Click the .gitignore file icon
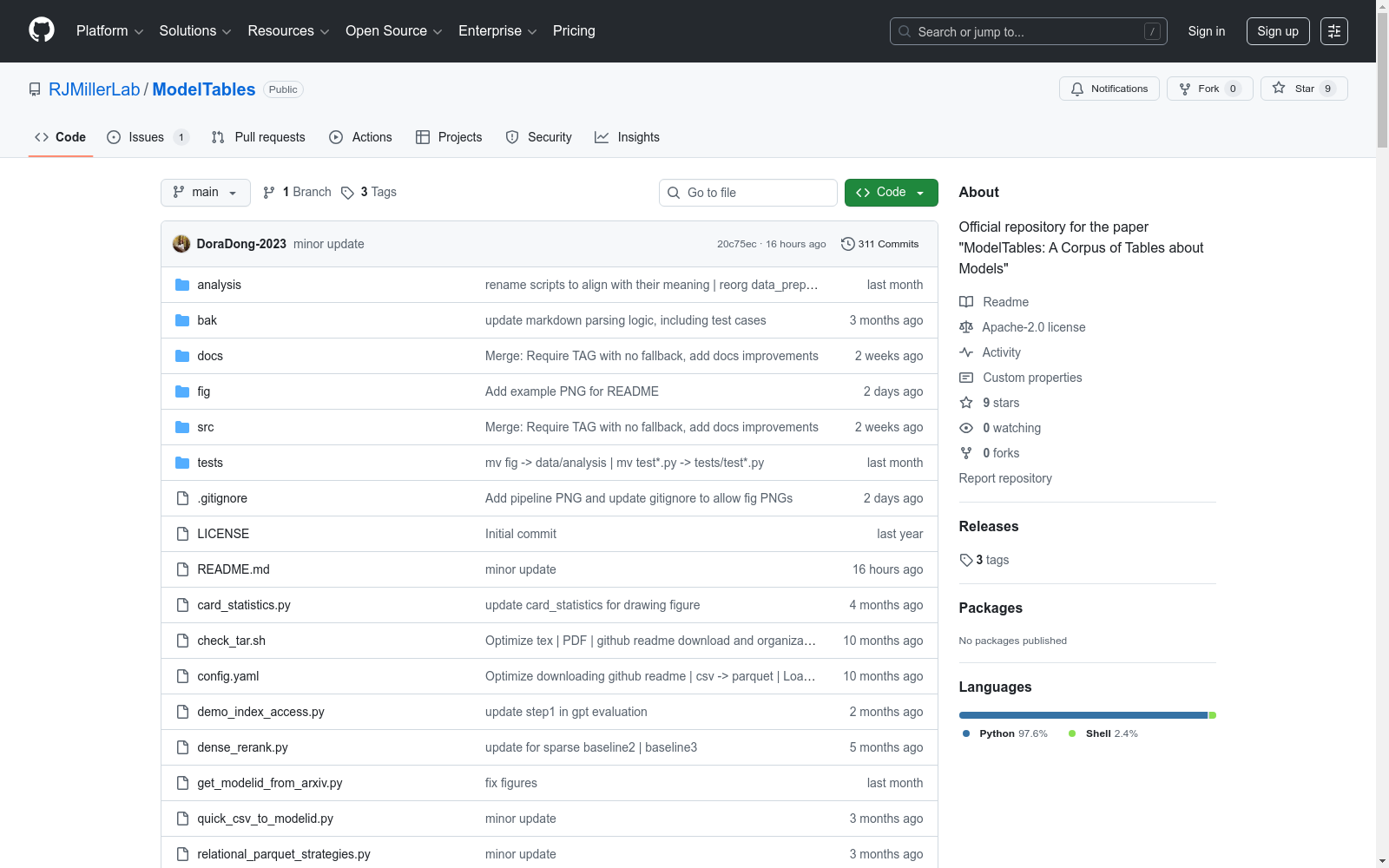 click(182, 498)
